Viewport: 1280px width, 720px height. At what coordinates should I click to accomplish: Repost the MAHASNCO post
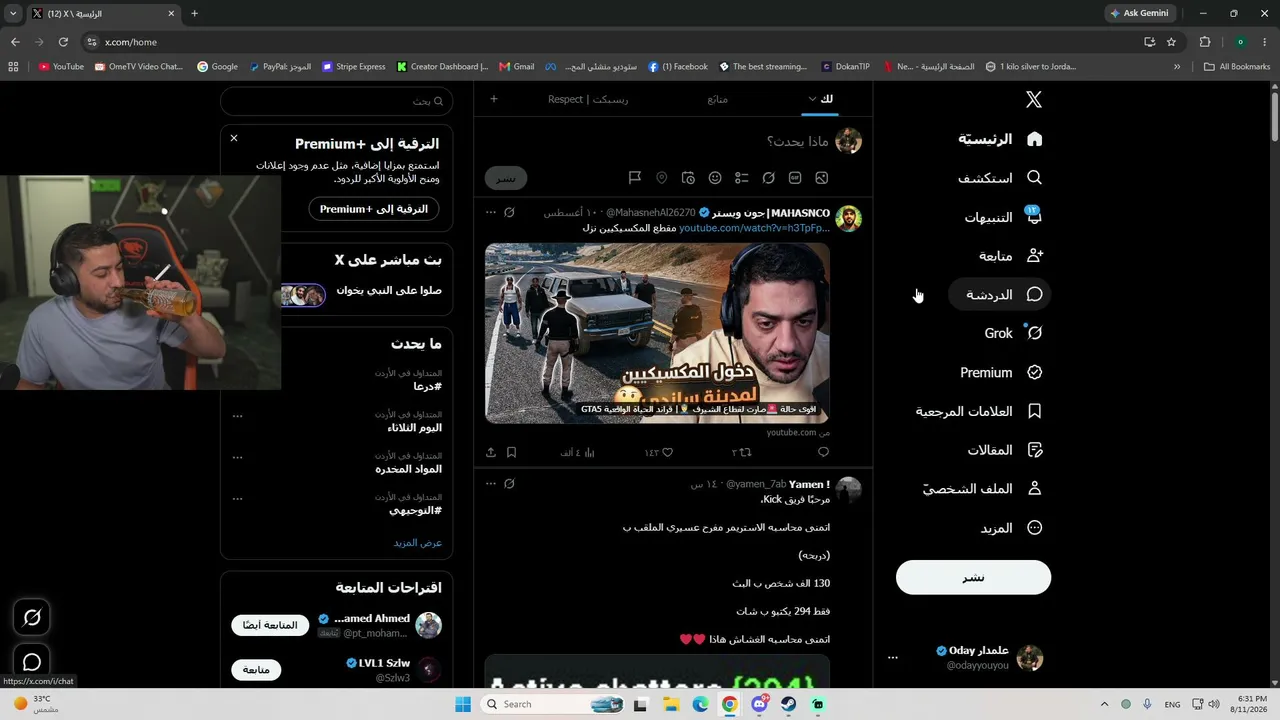pos(741,452)
